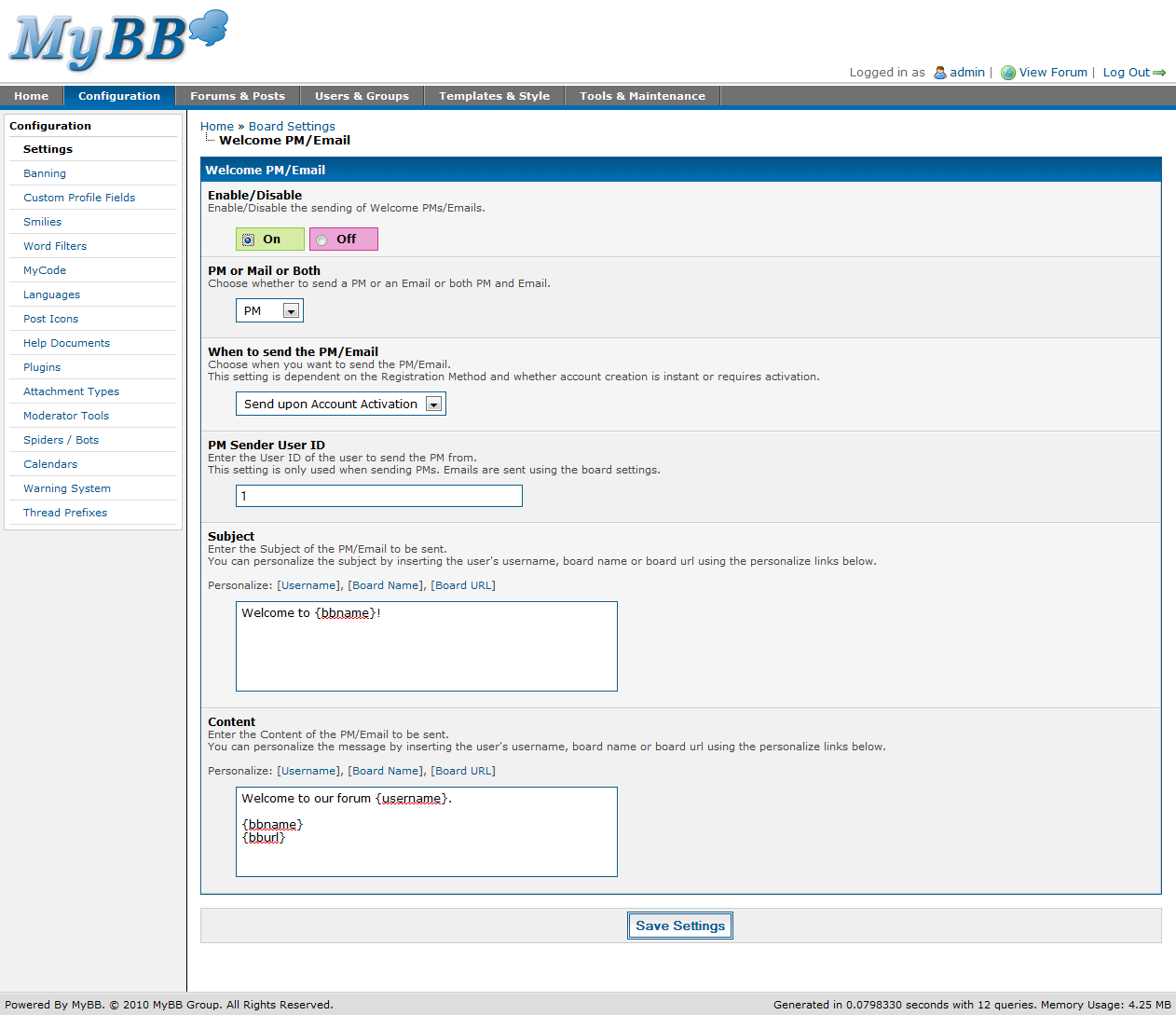Viewport: 1176px width, 1015px height.
Task: Click the 'When to send the PM/Email' heading
Action: tap(294, 352)
